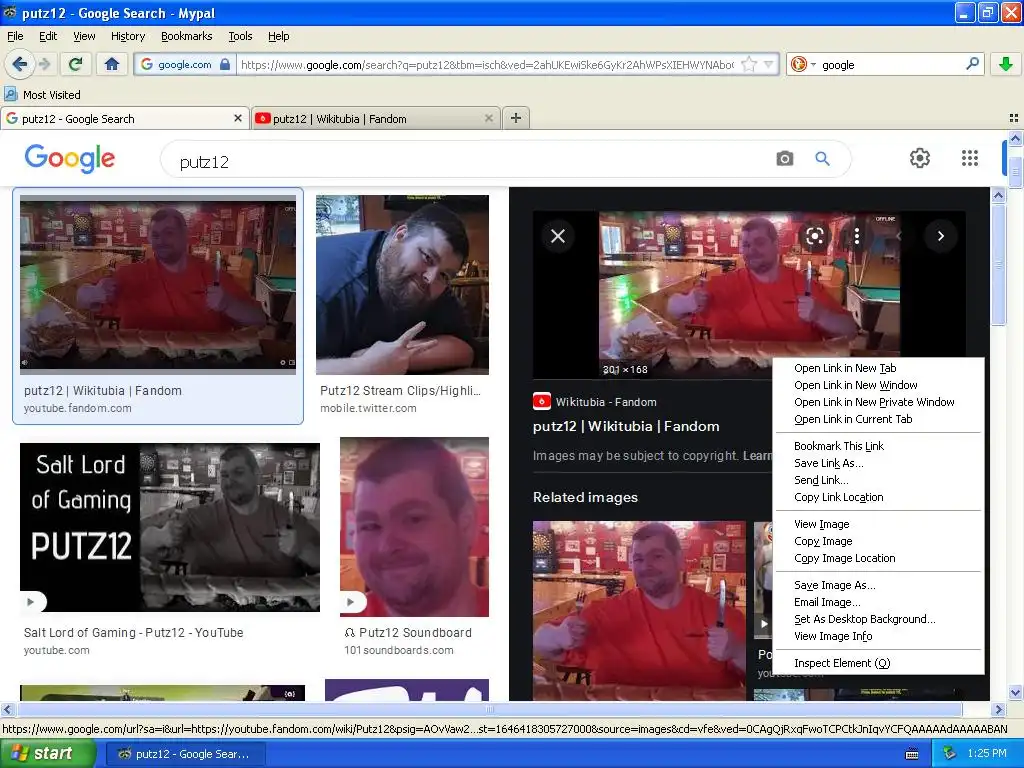
Task: Click the Google logo
Action: [x=70, y=159]
